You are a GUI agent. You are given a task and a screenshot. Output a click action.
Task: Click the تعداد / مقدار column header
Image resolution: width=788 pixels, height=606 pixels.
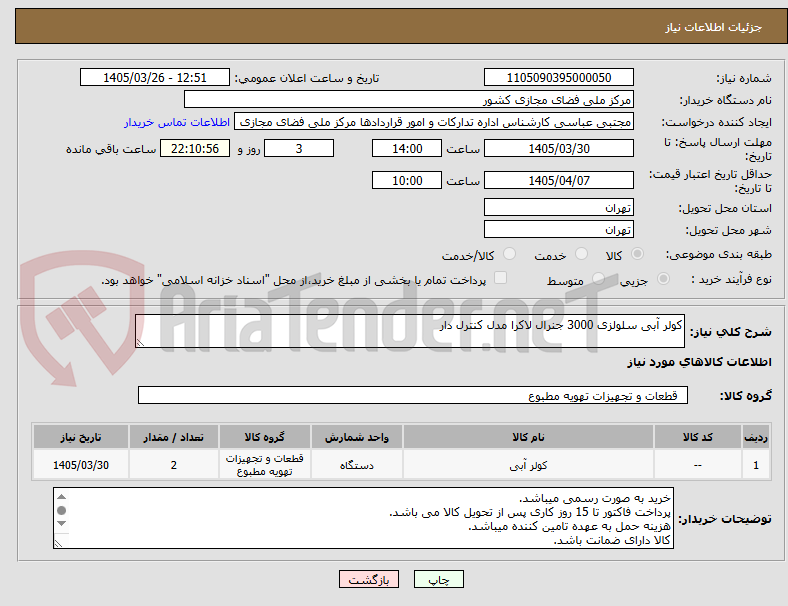(173, 437)
